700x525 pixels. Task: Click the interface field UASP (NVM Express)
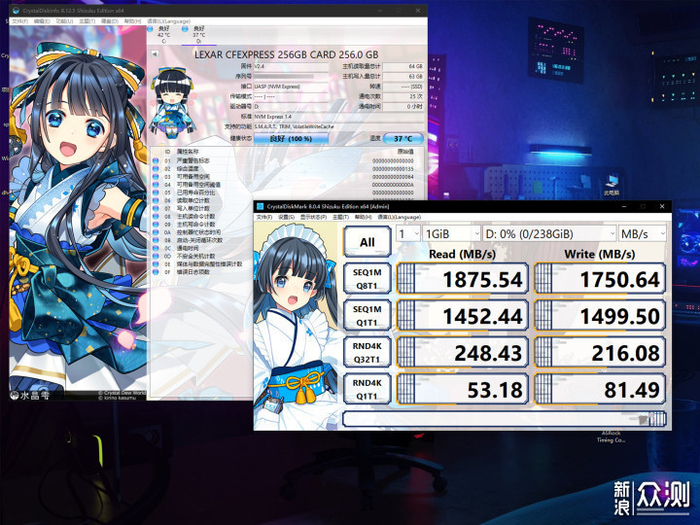click(x=291, y=86)
